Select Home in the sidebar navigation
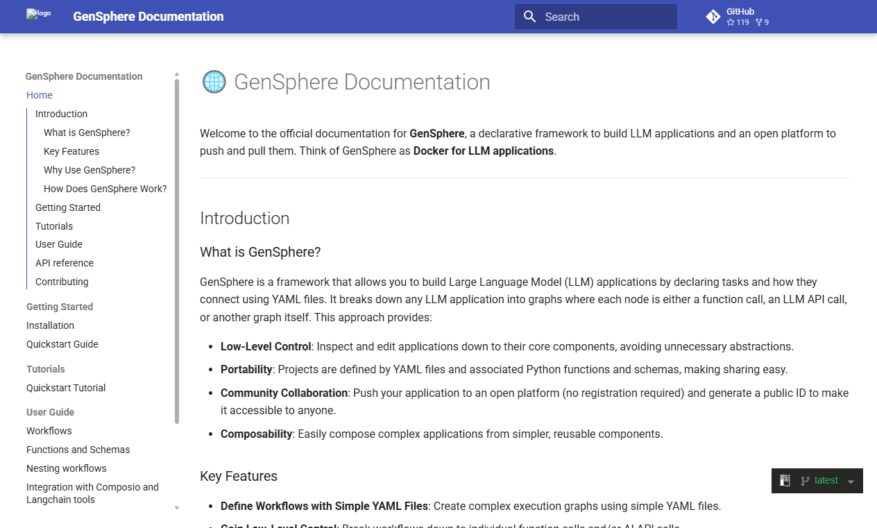The image size is (877, 528). point(39,95)
